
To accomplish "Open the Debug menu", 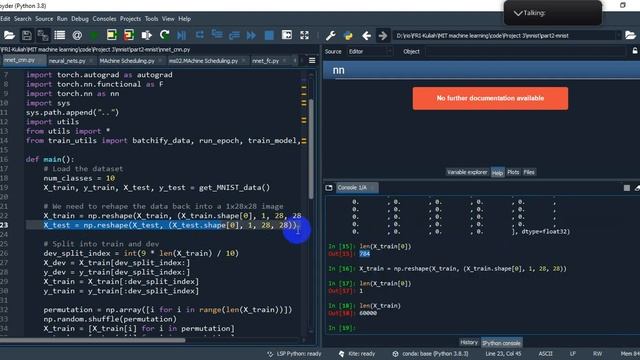I will click(80, 19).
